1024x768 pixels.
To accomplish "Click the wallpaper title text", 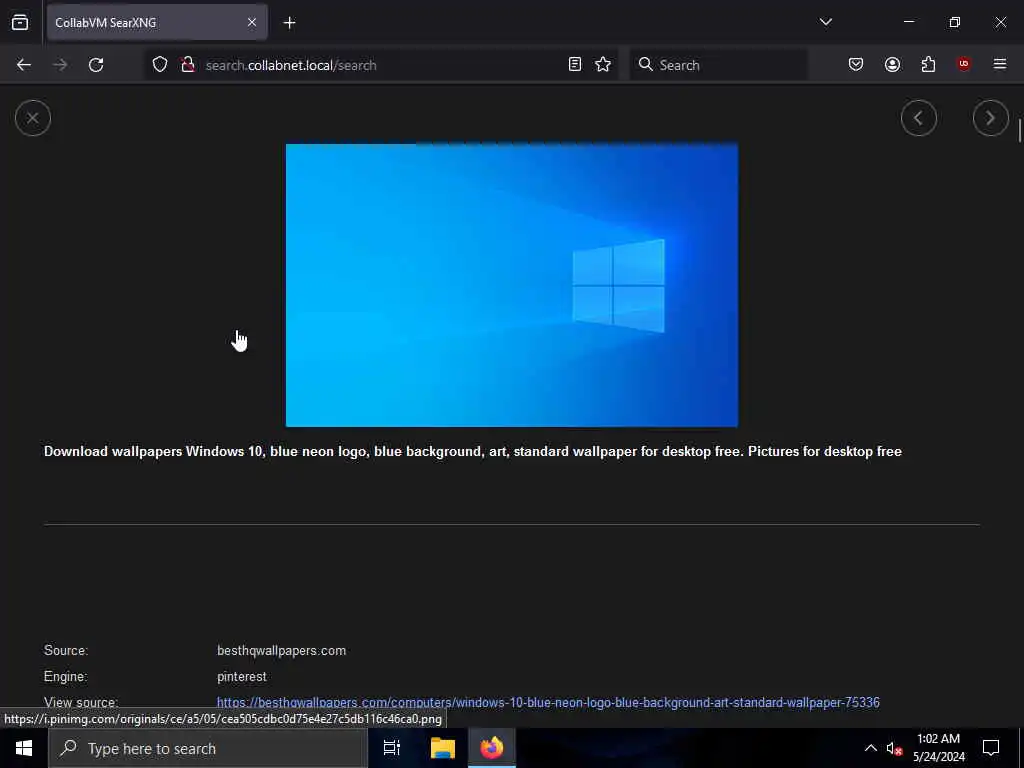I will tap(473, 451).
